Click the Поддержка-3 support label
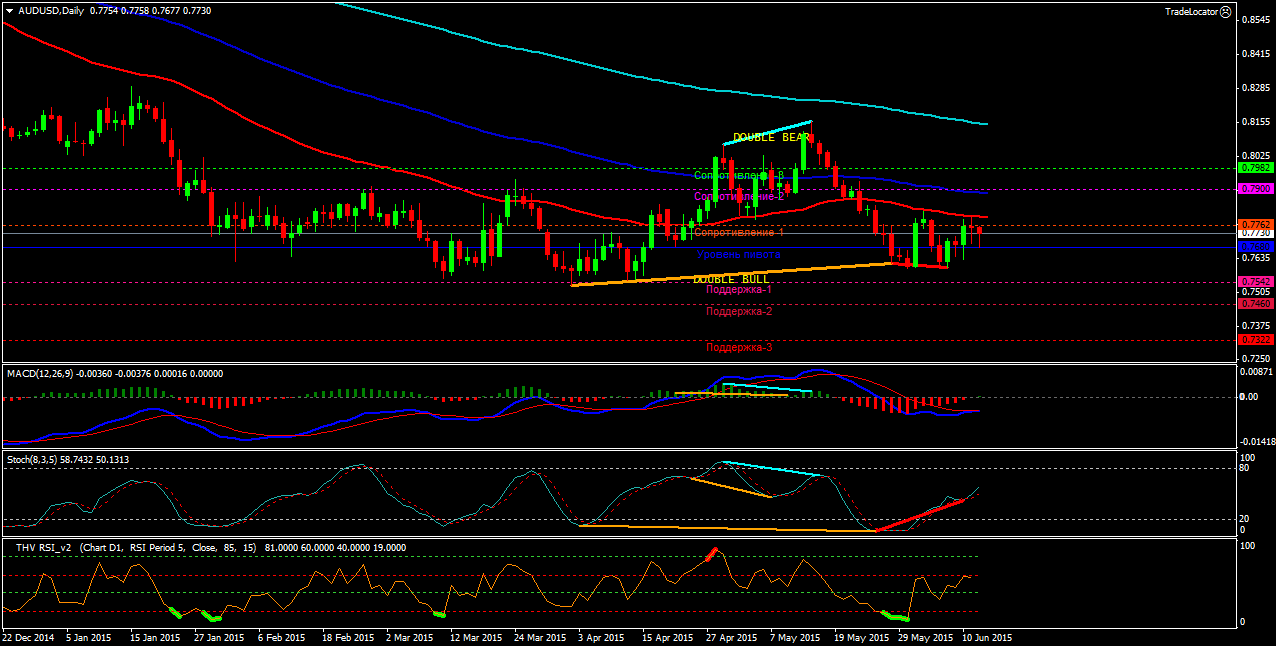 [739, 348]
